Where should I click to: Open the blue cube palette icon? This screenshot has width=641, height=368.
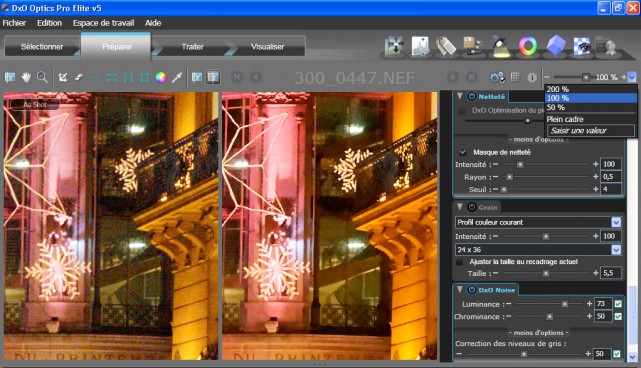tap(556, 45)
